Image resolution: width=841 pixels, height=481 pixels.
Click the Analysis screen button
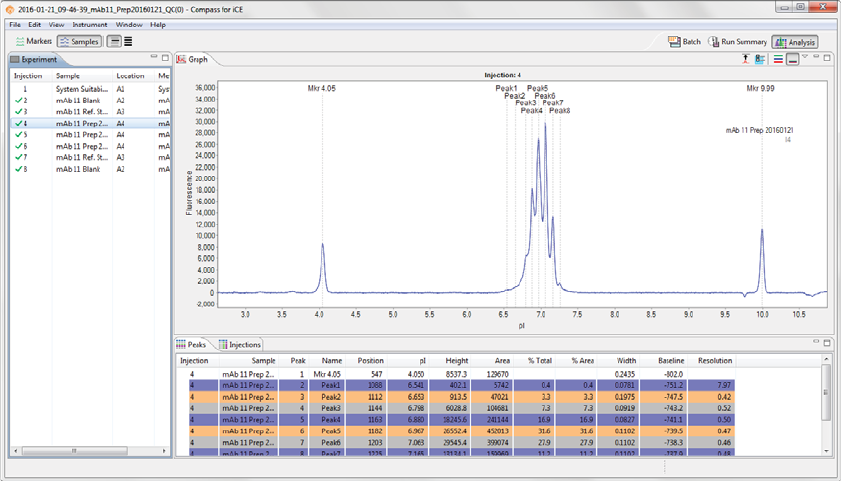pos(795,42)
